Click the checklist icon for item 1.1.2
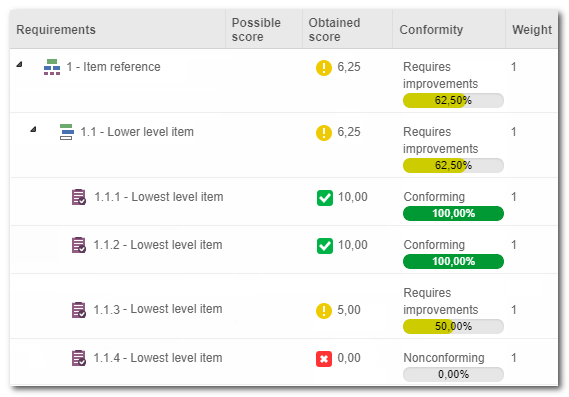This screenshot has height=397, width=569. click(79, 245)
